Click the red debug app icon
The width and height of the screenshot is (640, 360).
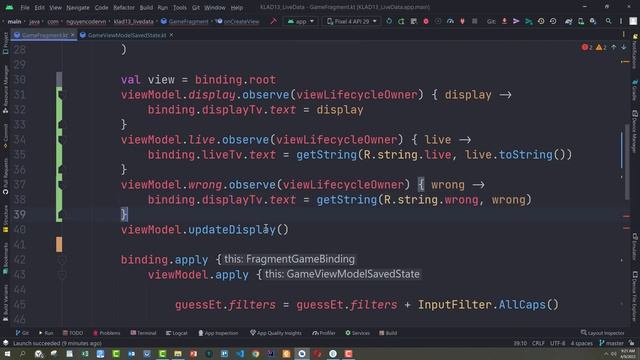point(426,21)
